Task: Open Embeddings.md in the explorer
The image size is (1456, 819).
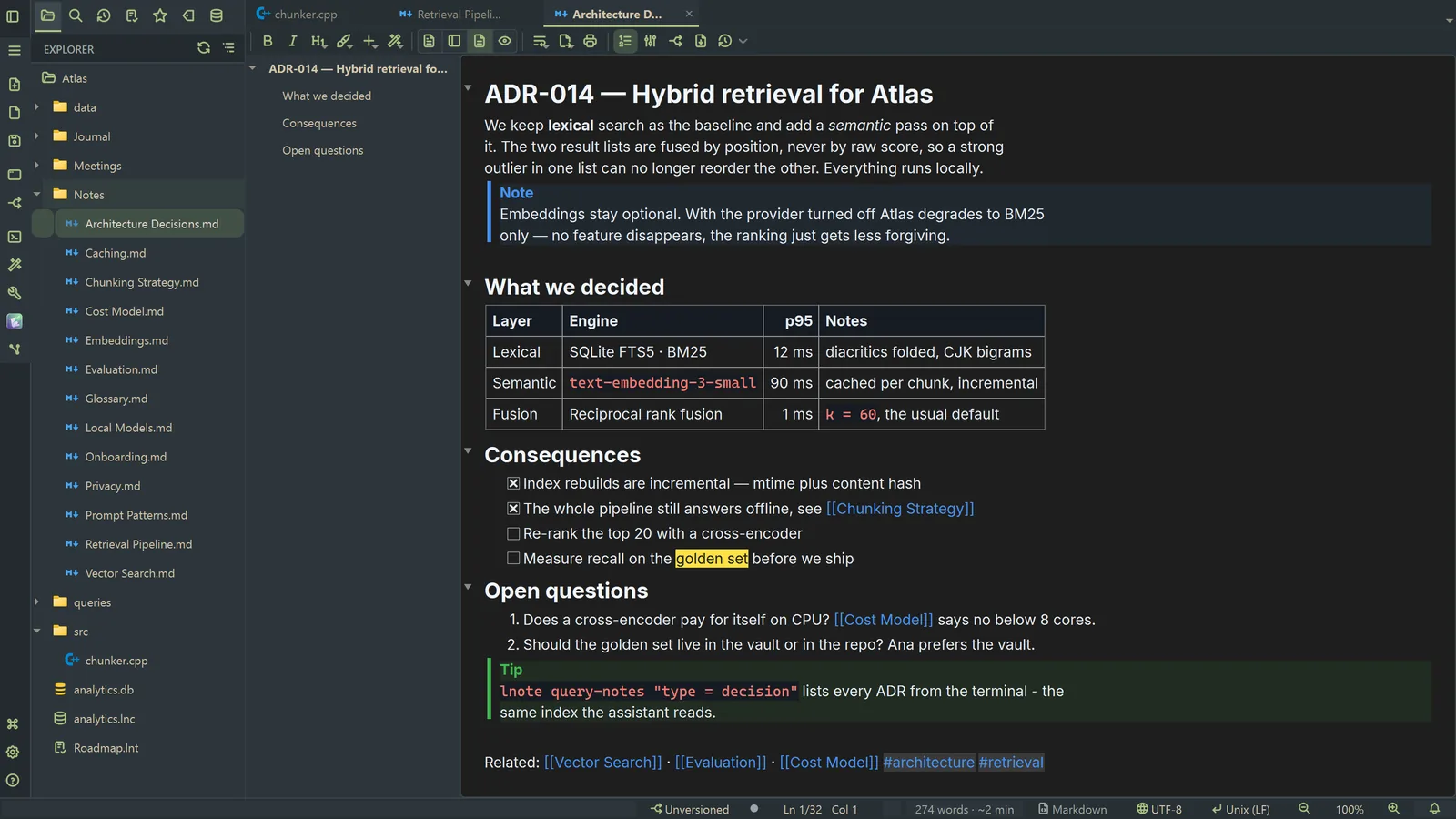Action: coord(126,340)
